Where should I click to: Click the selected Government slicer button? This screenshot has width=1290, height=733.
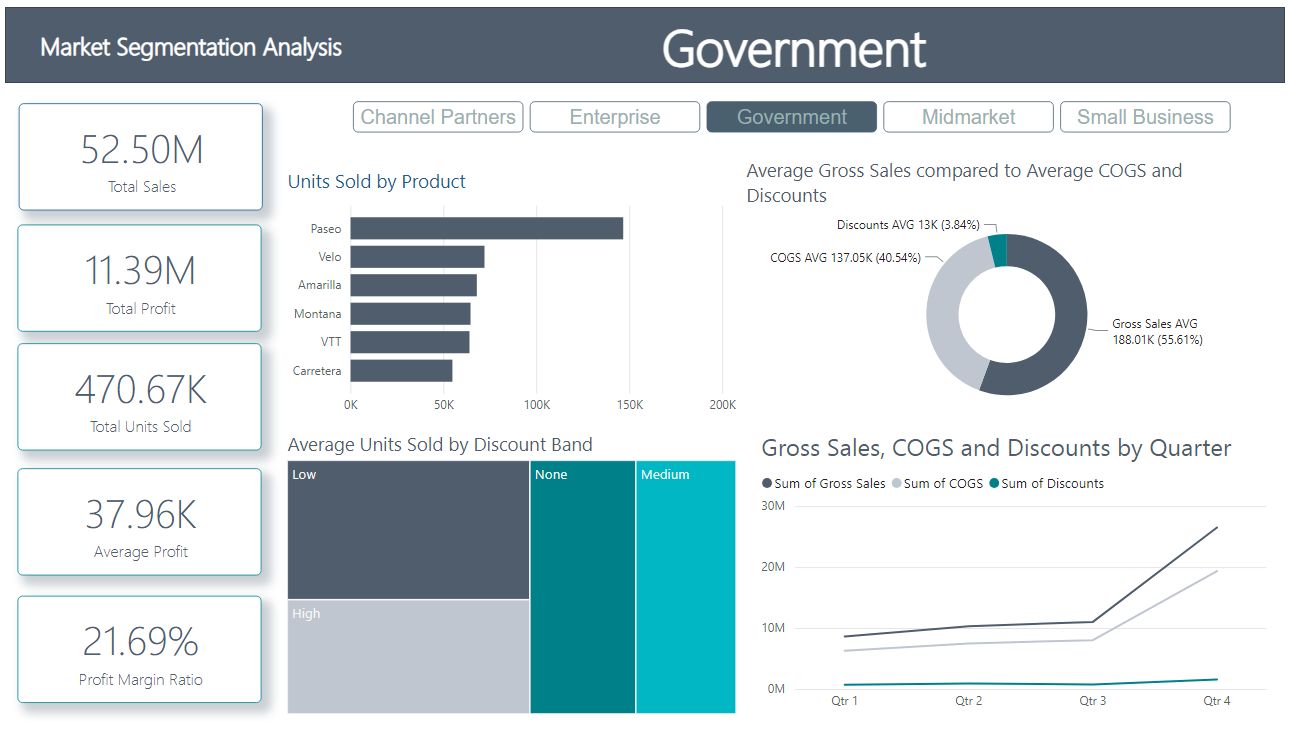click(791, 117)
